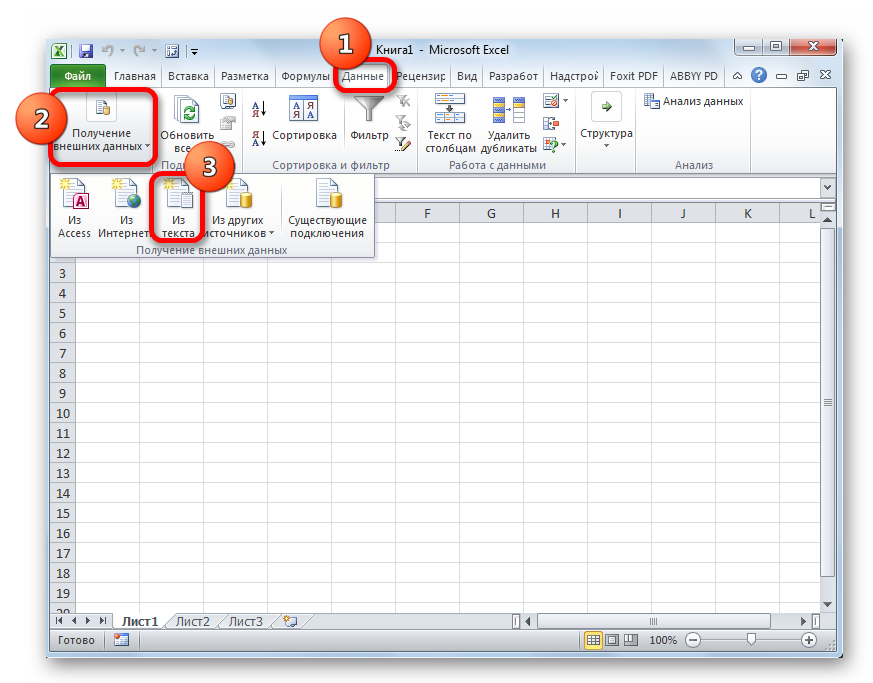The image size is (873, 683).
Task: Click the insert new worksheet icon
Action: tap(290, 621)
